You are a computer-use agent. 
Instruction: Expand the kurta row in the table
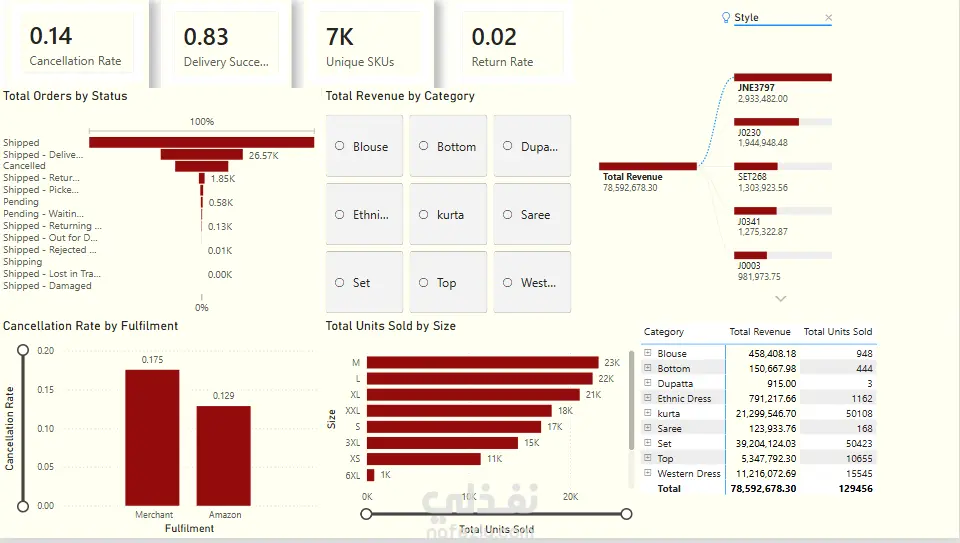[648, 413]
